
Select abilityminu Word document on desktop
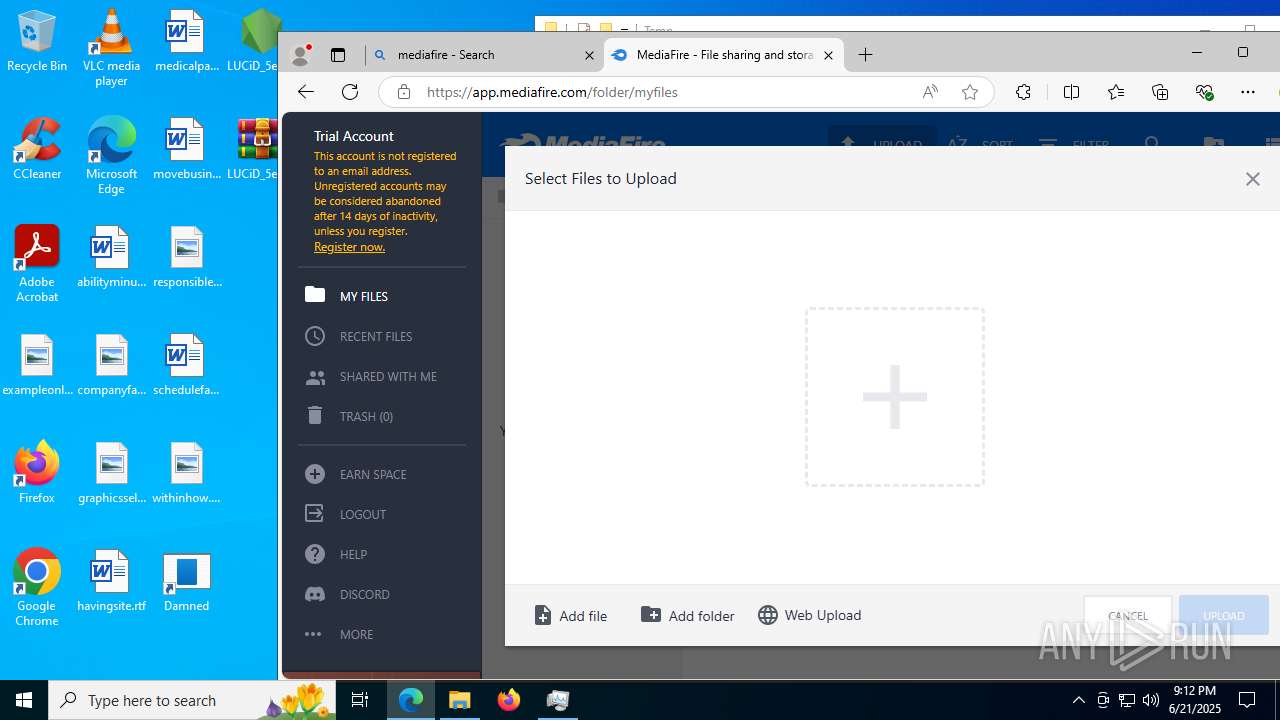click(x=111, y=257)
